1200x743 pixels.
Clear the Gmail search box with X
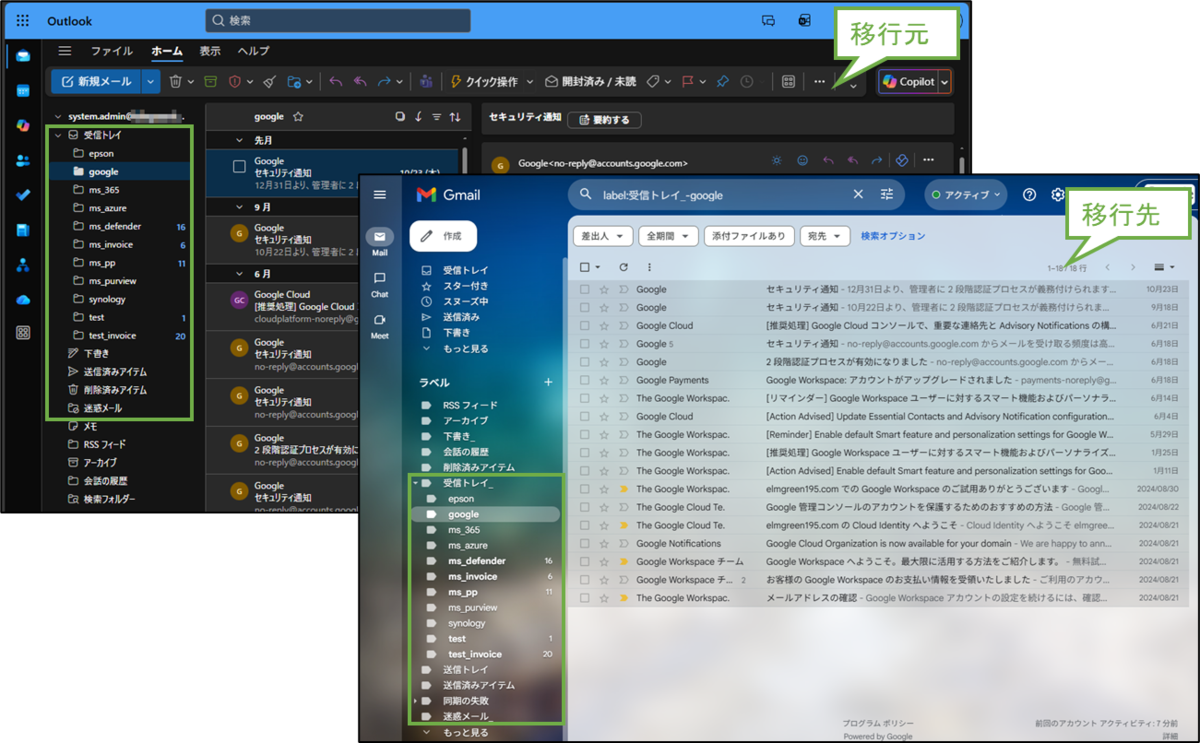pyautogui.click(x=857, y=194)
